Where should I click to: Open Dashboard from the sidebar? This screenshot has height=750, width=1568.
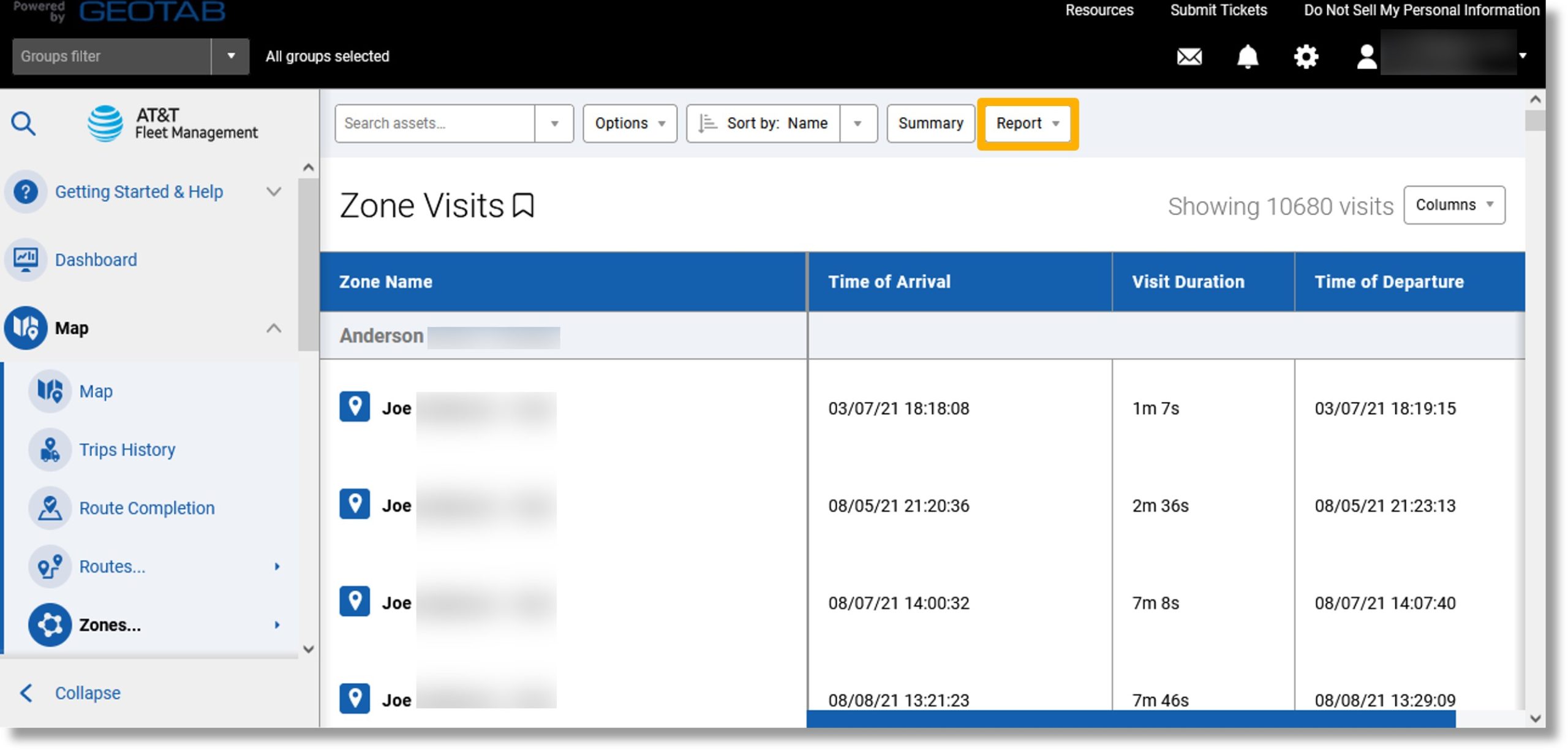point(96,260)
